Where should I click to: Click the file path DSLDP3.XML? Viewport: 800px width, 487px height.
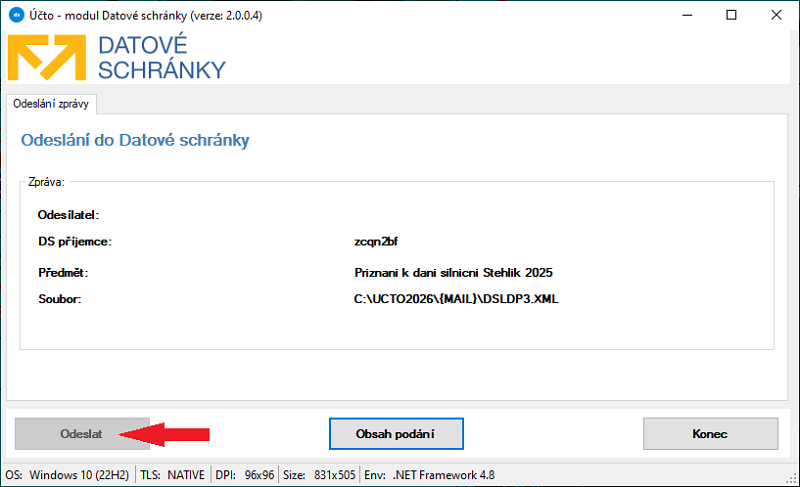tap(456, 299)
